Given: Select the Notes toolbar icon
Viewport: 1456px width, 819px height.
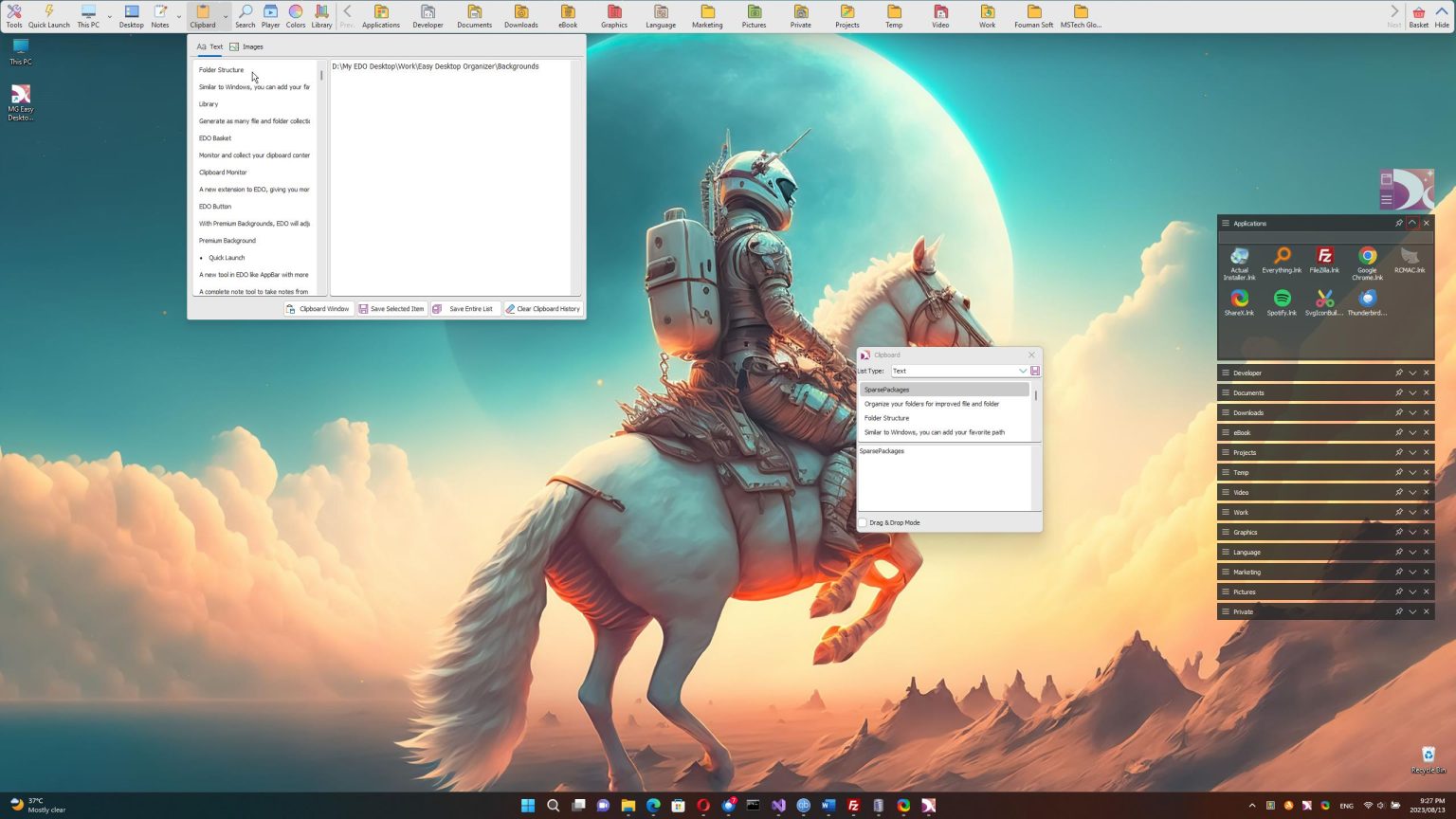Looking at the screenshot, I should (x=158, y=15).
